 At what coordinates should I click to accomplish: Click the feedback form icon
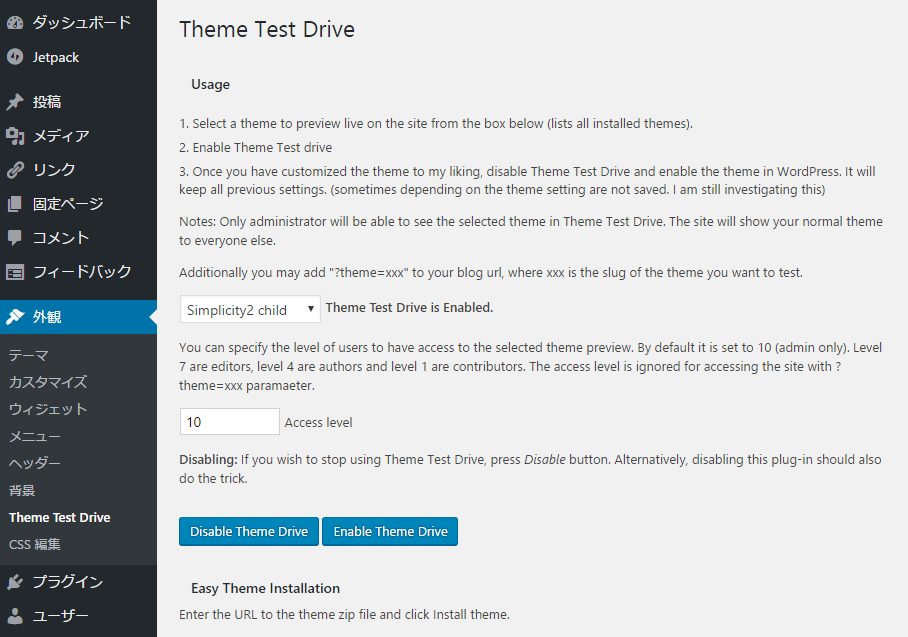[15, 272]
